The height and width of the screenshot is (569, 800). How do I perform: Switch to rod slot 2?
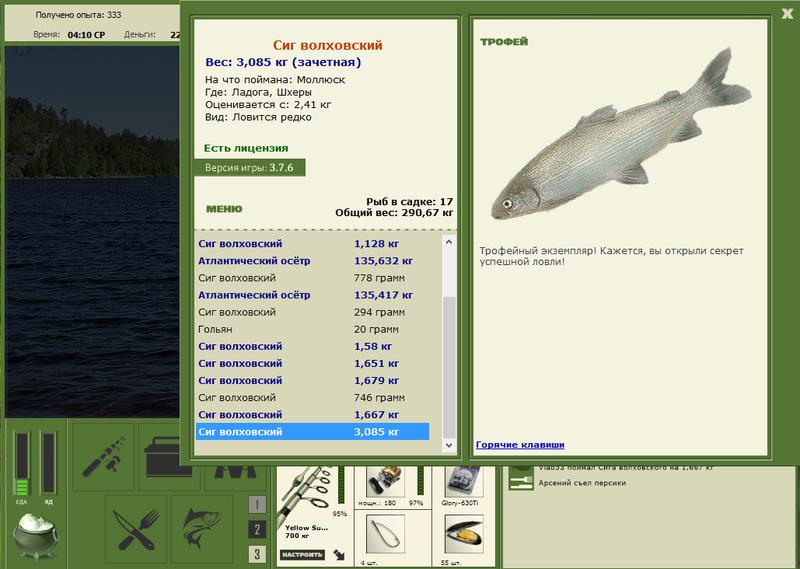pyautogui.click(x=257, y=529)
